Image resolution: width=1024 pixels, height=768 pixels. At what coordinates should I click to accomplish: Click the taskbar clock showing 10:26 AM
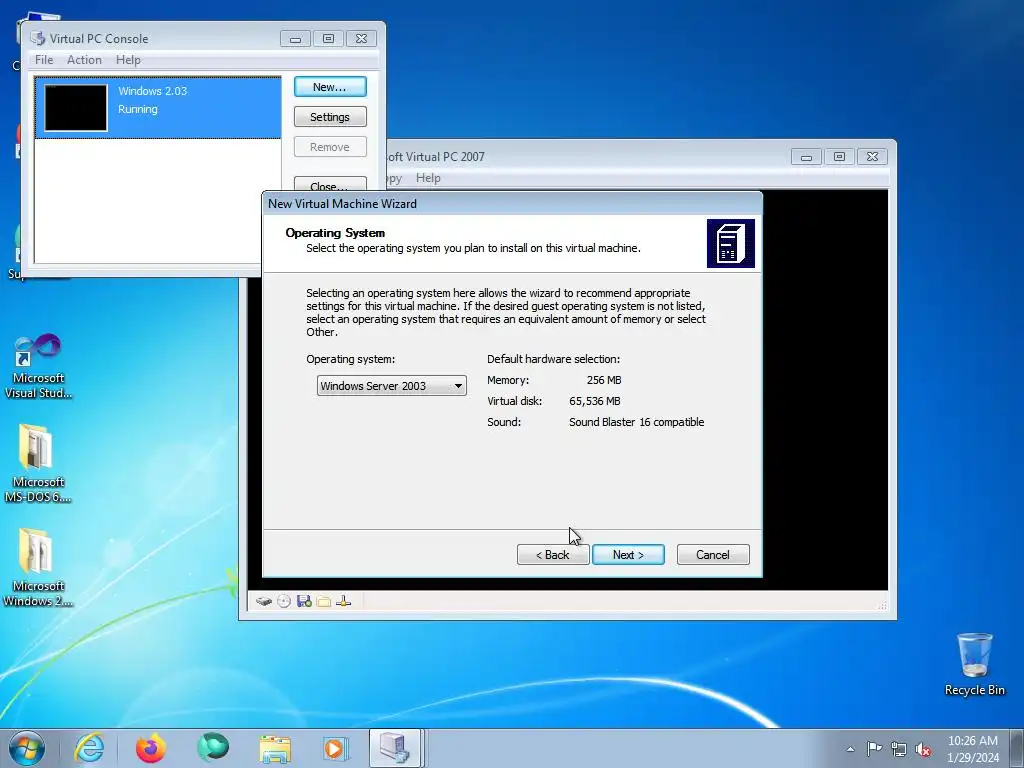973,748
